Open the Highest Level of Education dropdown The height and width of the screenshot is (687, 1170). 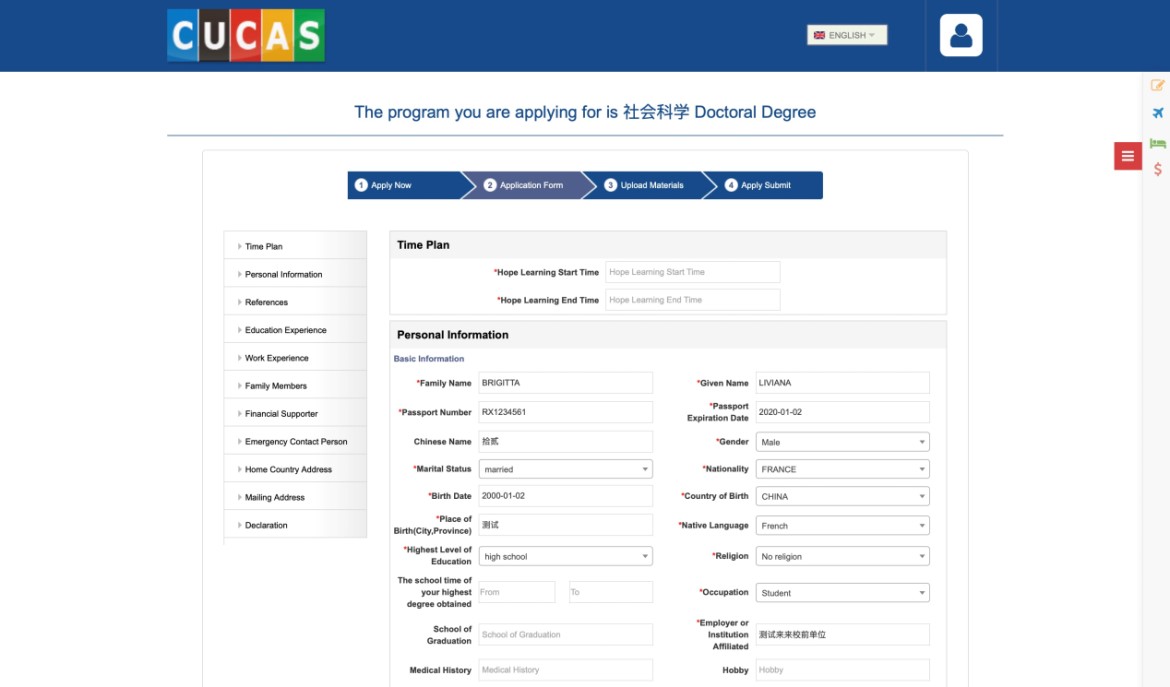tap(565, 556)
